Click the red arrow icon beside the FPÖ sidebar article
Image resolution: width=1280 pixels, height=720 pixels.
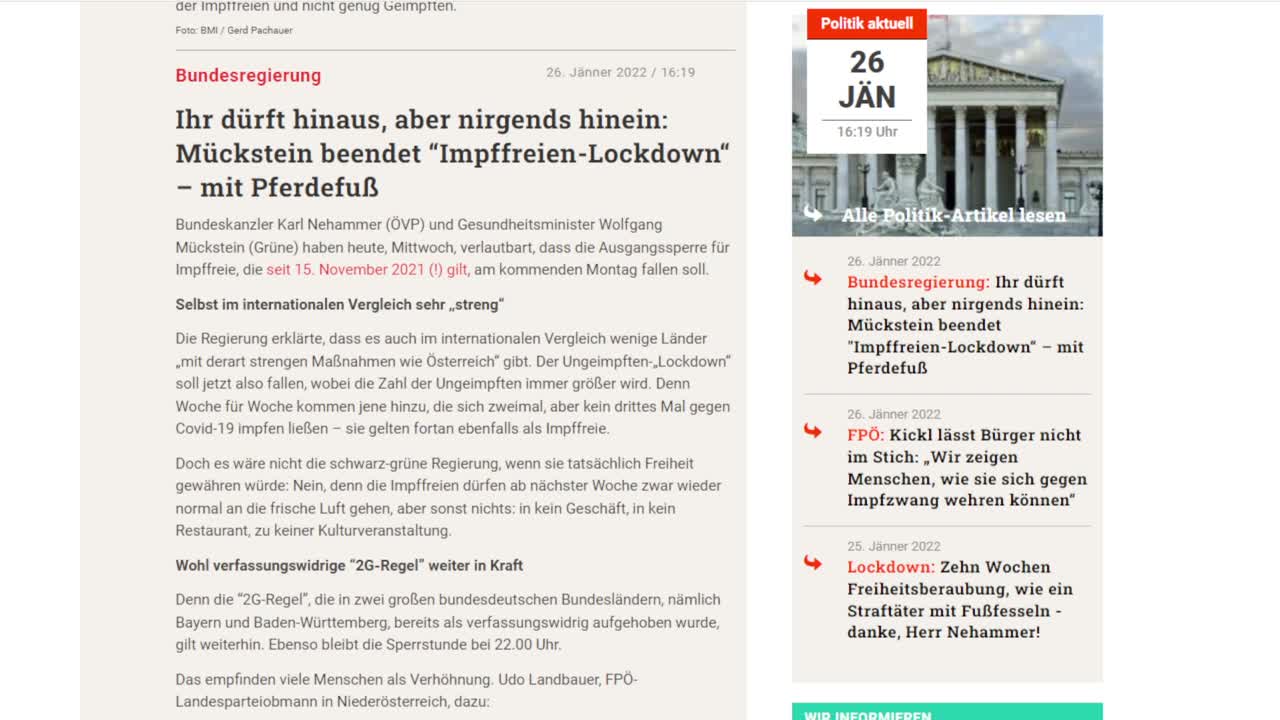click(x=813, y=431)
